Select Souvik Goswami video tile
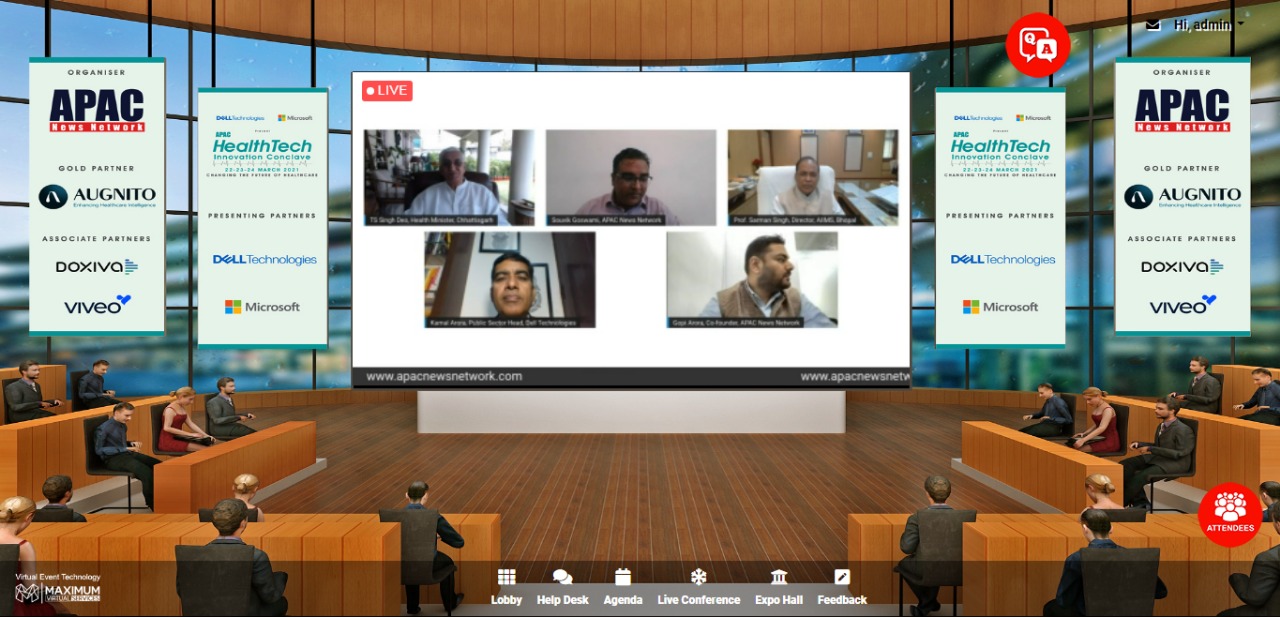 tap(631, 177)
